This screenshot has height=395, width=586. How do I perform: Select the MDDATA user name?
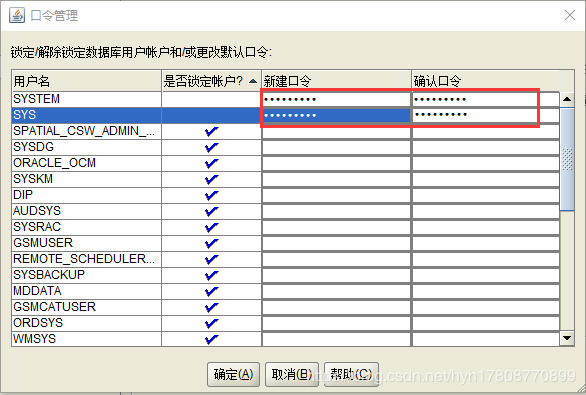37,291
